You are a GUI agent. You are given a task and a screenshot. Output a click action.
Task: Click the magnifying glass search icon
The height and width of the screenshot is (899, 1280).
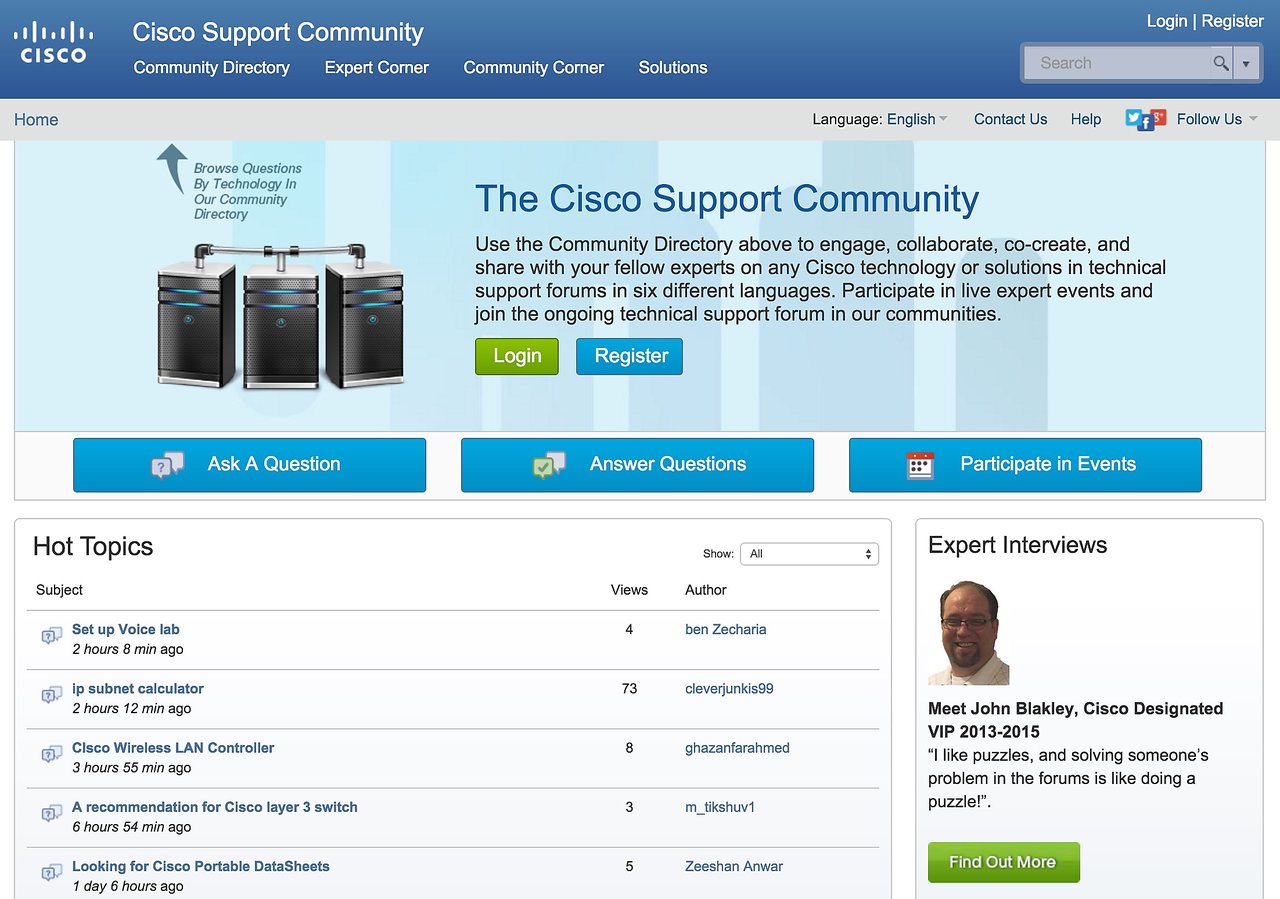coord(1221,62)
